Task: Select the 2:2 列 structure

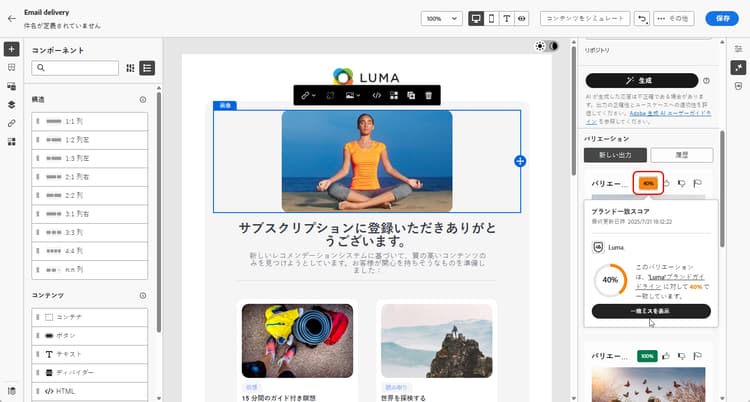Action: pos(90,195)
